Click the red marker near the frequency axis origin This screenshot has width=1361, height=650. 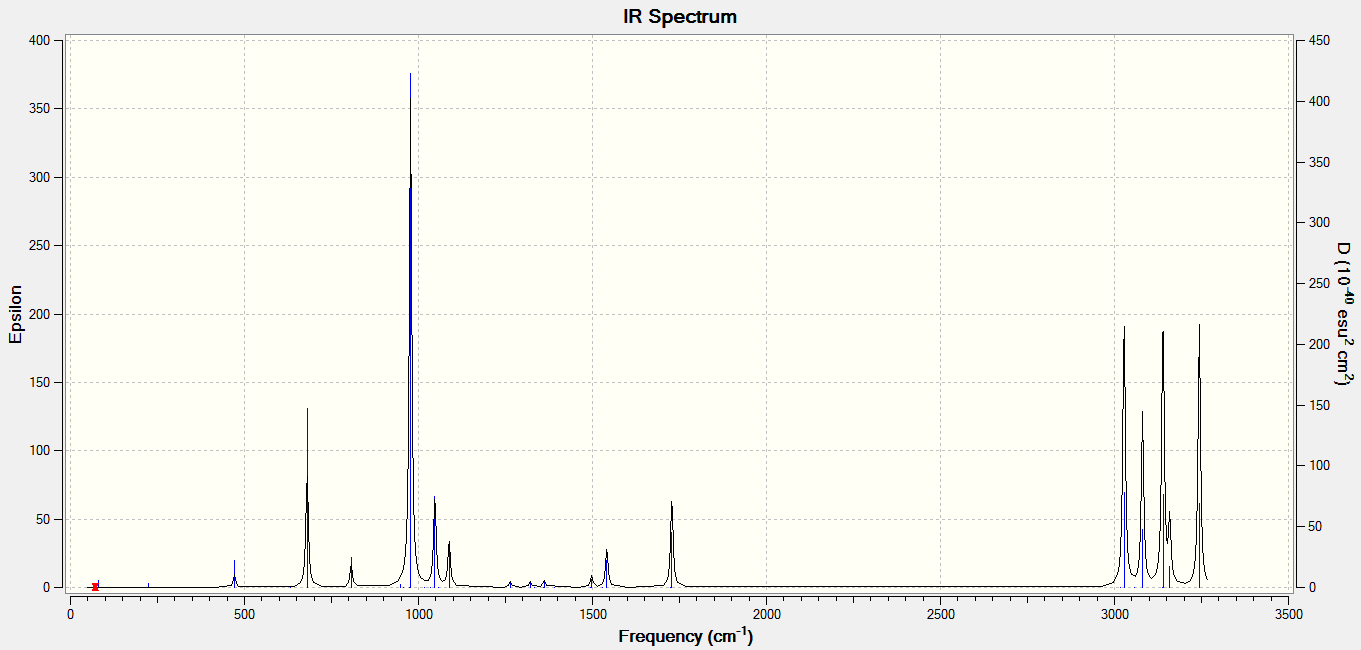[95, 587]
